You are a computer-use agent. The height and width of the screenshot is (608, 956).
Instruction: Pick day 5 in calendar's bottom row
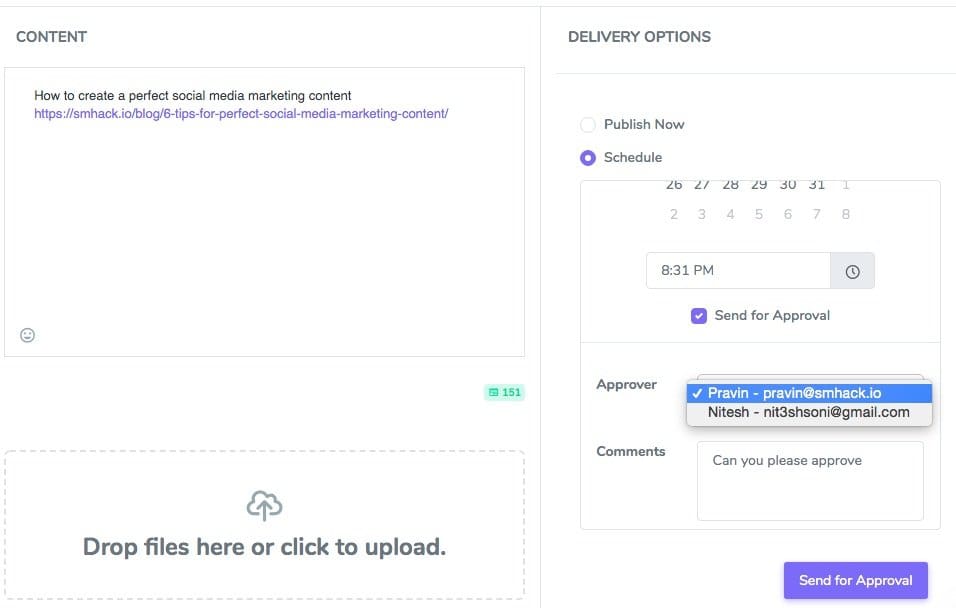pyautogui.click(x=759, y=214)
